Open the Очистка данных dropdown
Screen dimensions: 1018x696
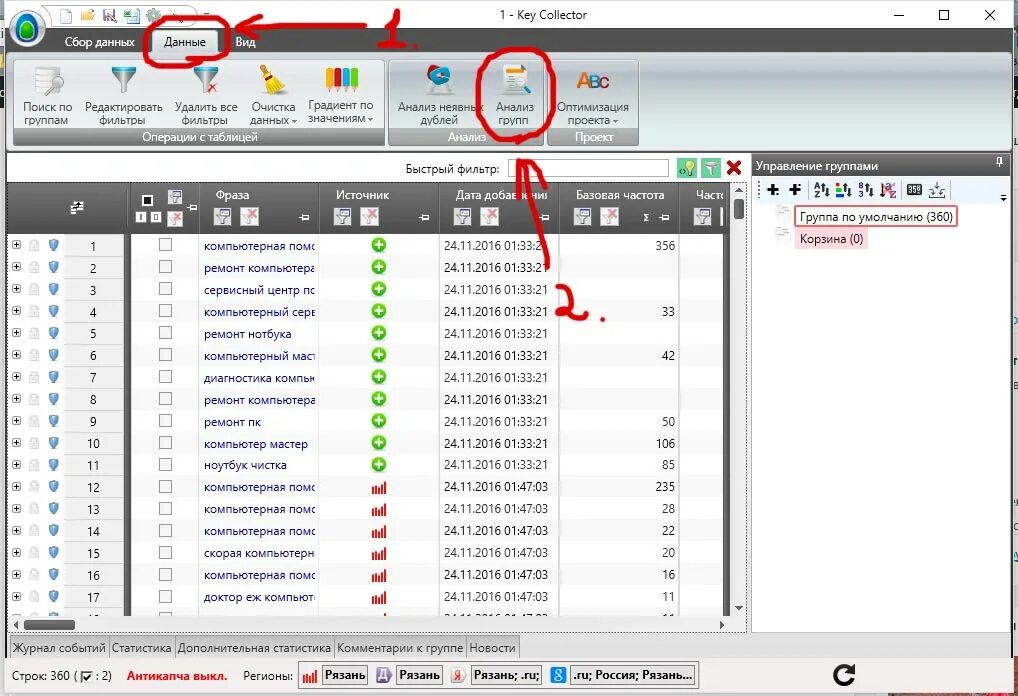click(x=273, y=95)
